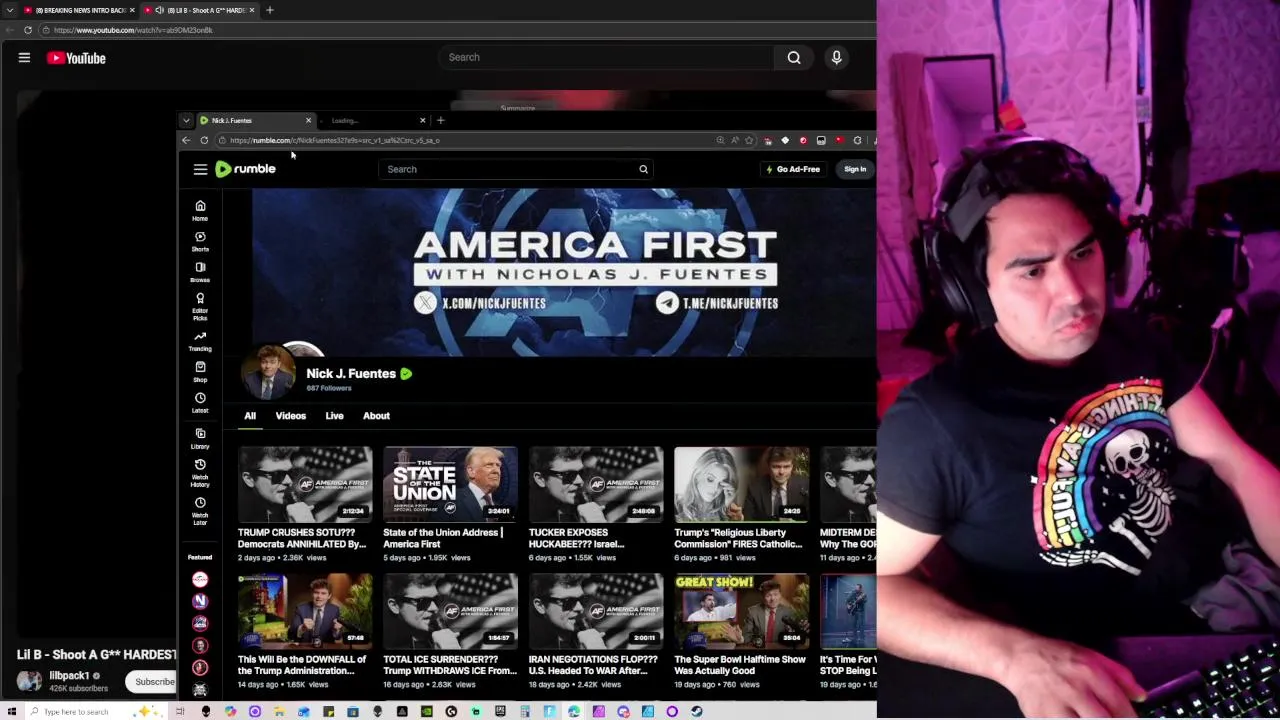1280x720 pixels.
Task: Open Task View on the taskbar
Action: point(180,711)
